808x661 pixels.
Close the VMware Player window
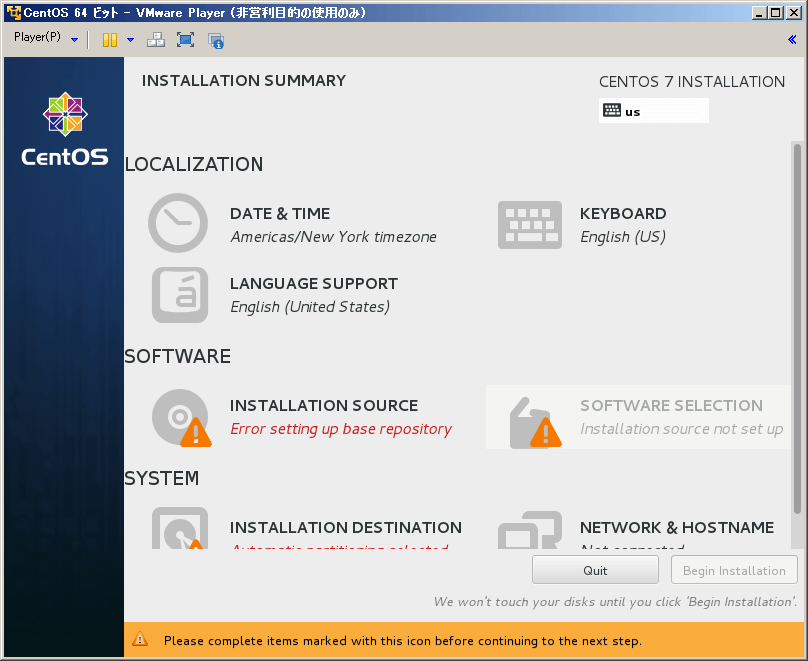tap(794, 13)
